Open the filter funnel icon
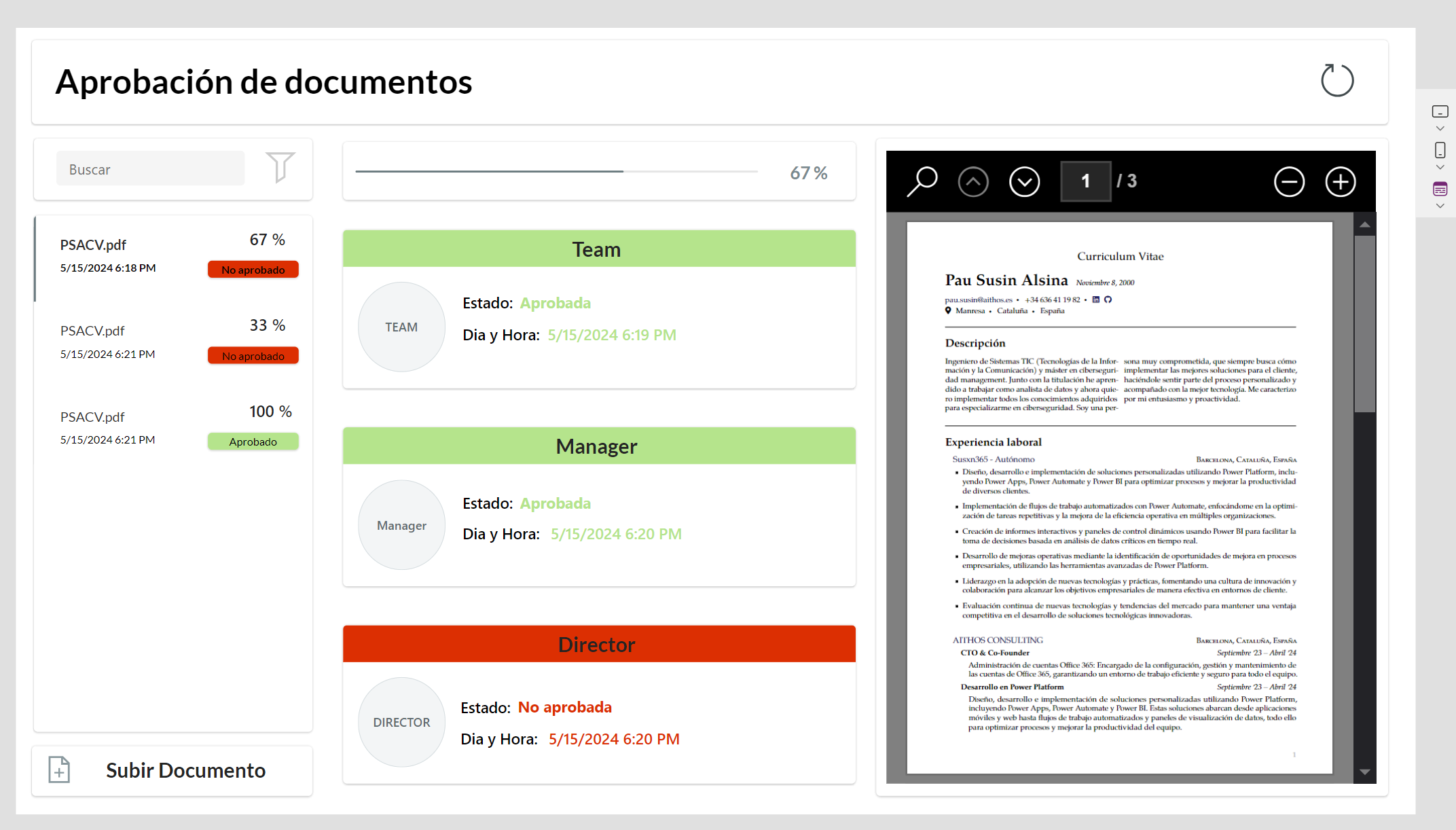Viewport: 1456px width, 830px height. click(280, 167)
